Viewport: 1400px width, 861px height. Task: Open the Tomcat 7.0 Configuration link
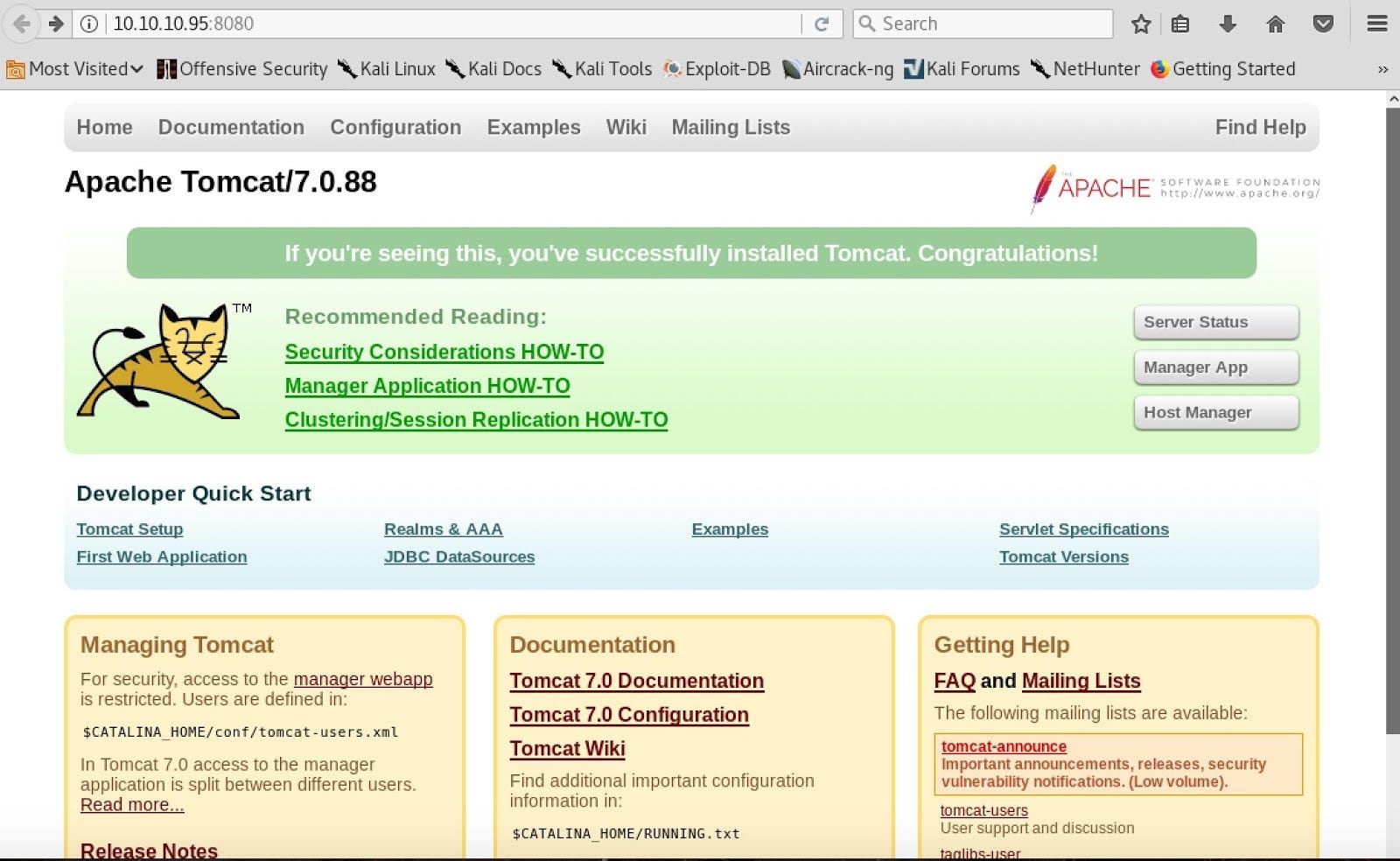coord(629,715)
